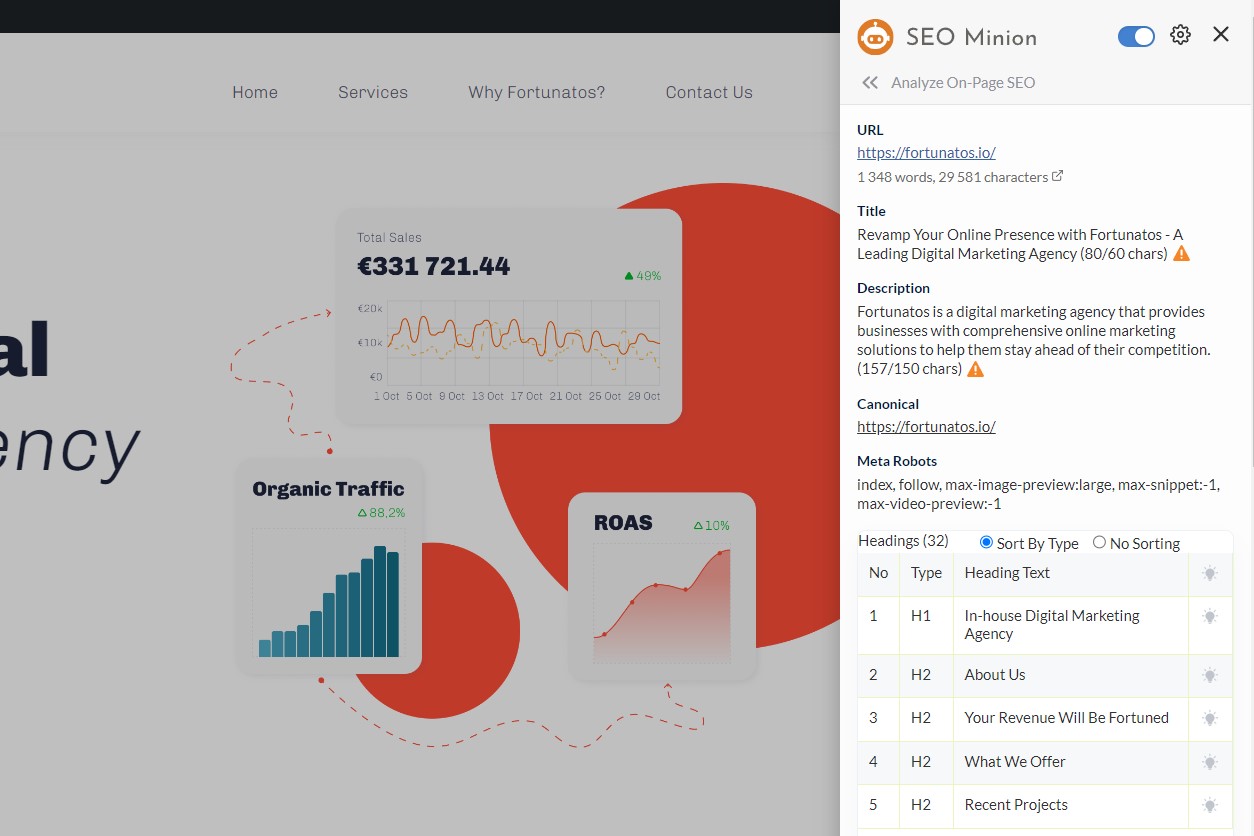Click the page title text starting 'Revamp Your Online Presence'
This screenshot has width=1254, height=836.
(x=1020, y=244)
